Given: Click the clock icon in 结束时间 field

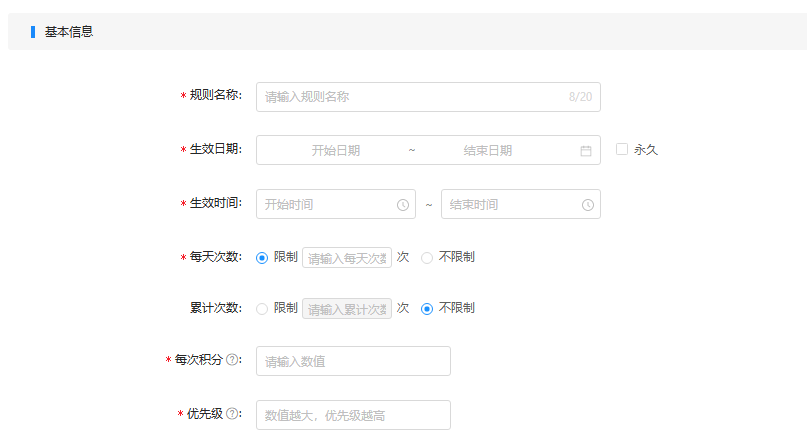Looking at the screenshot, I should (x=588, y=205).
